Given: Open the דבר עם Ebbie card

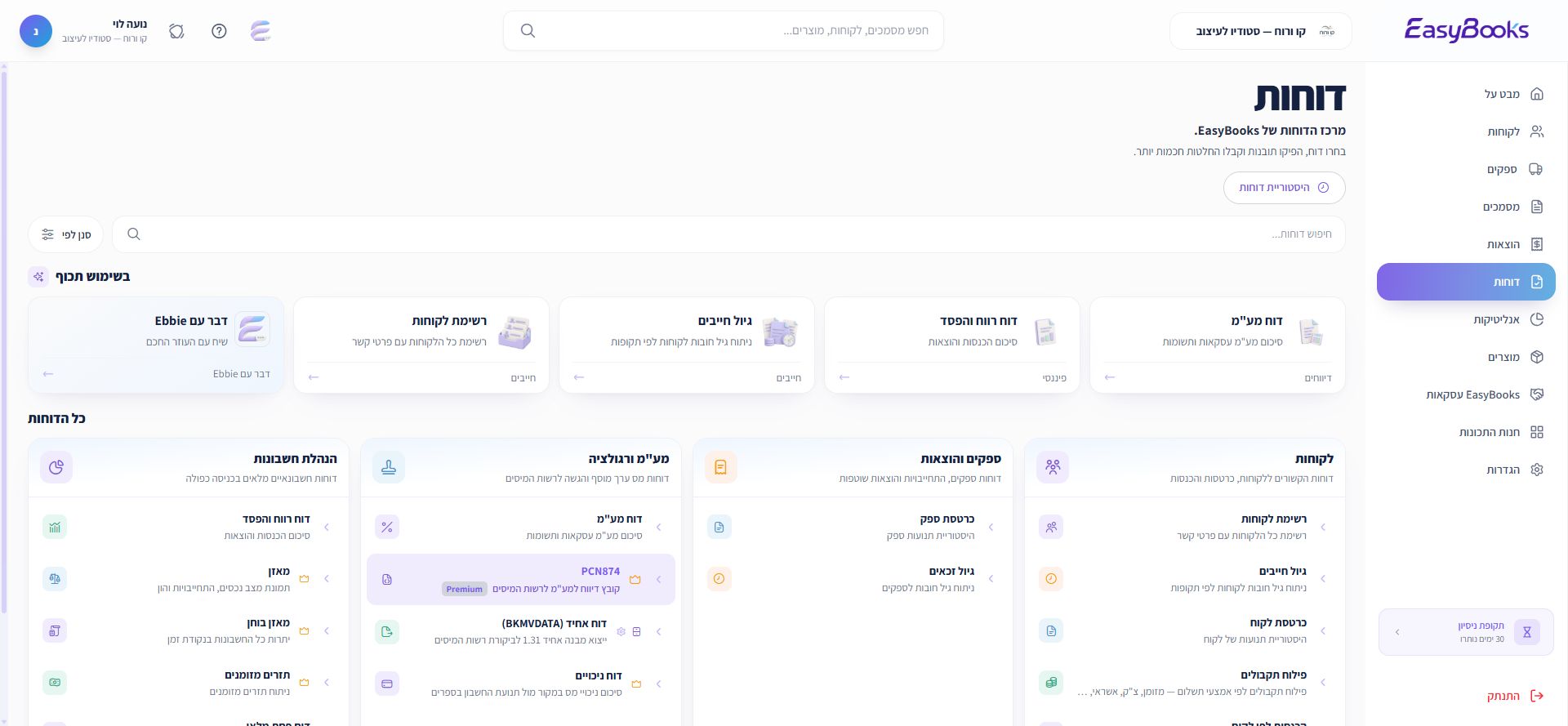Looking at the screenshot, I should pyautogui.click(x=156, y=345).
